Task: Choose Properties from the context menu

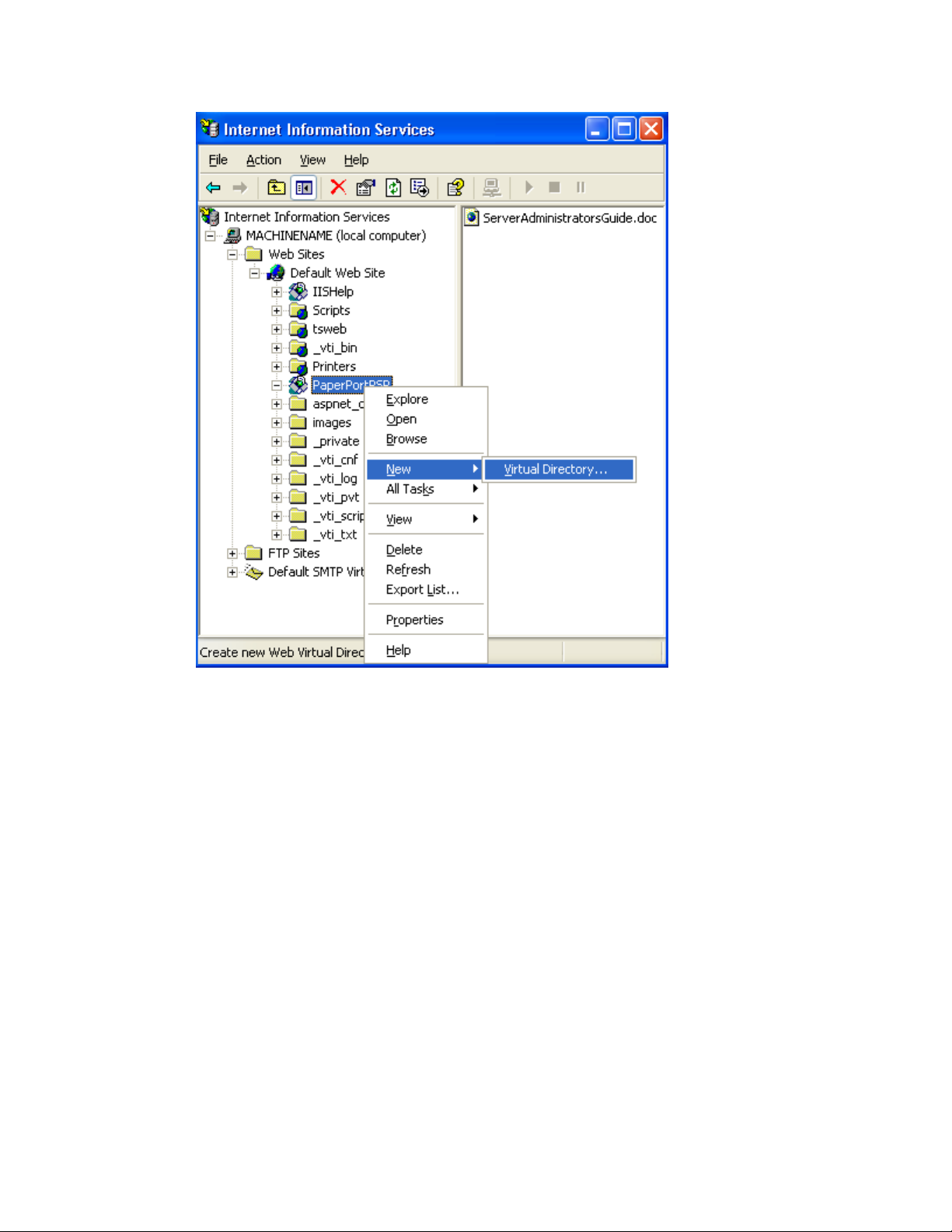Action: click(426, 620)
